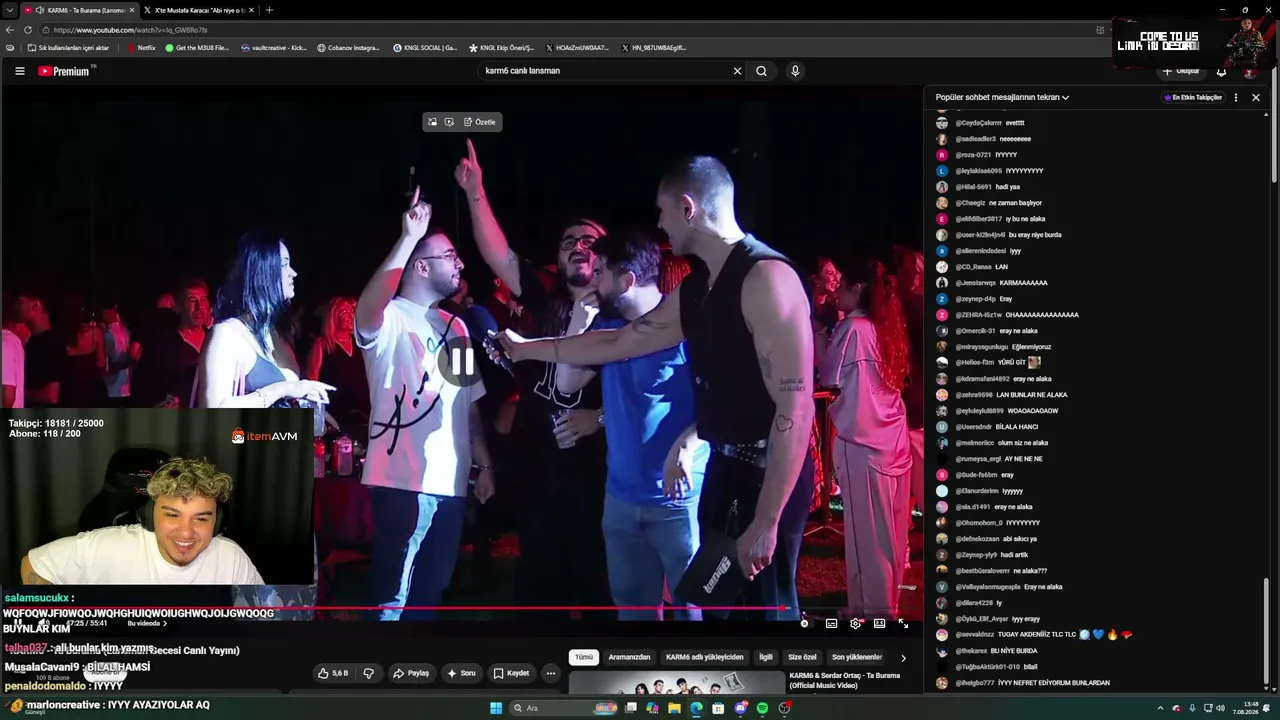The height and width of the screenshot is (720, 1280).
Task: Pause the video using center overlay button
Action: [x=462, y=362]
